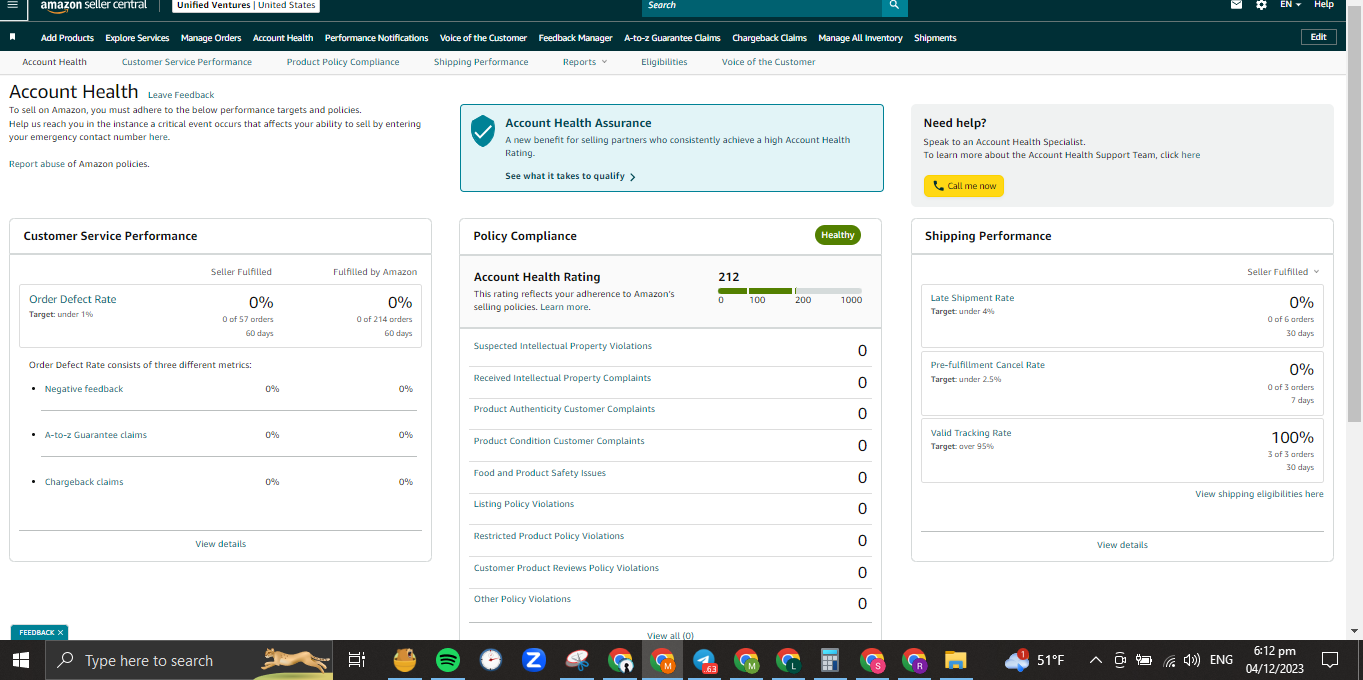Viewport: 1363px width, 680px height.
Task: Open the Leave Feedback link
Action: (x=181, y=95)
